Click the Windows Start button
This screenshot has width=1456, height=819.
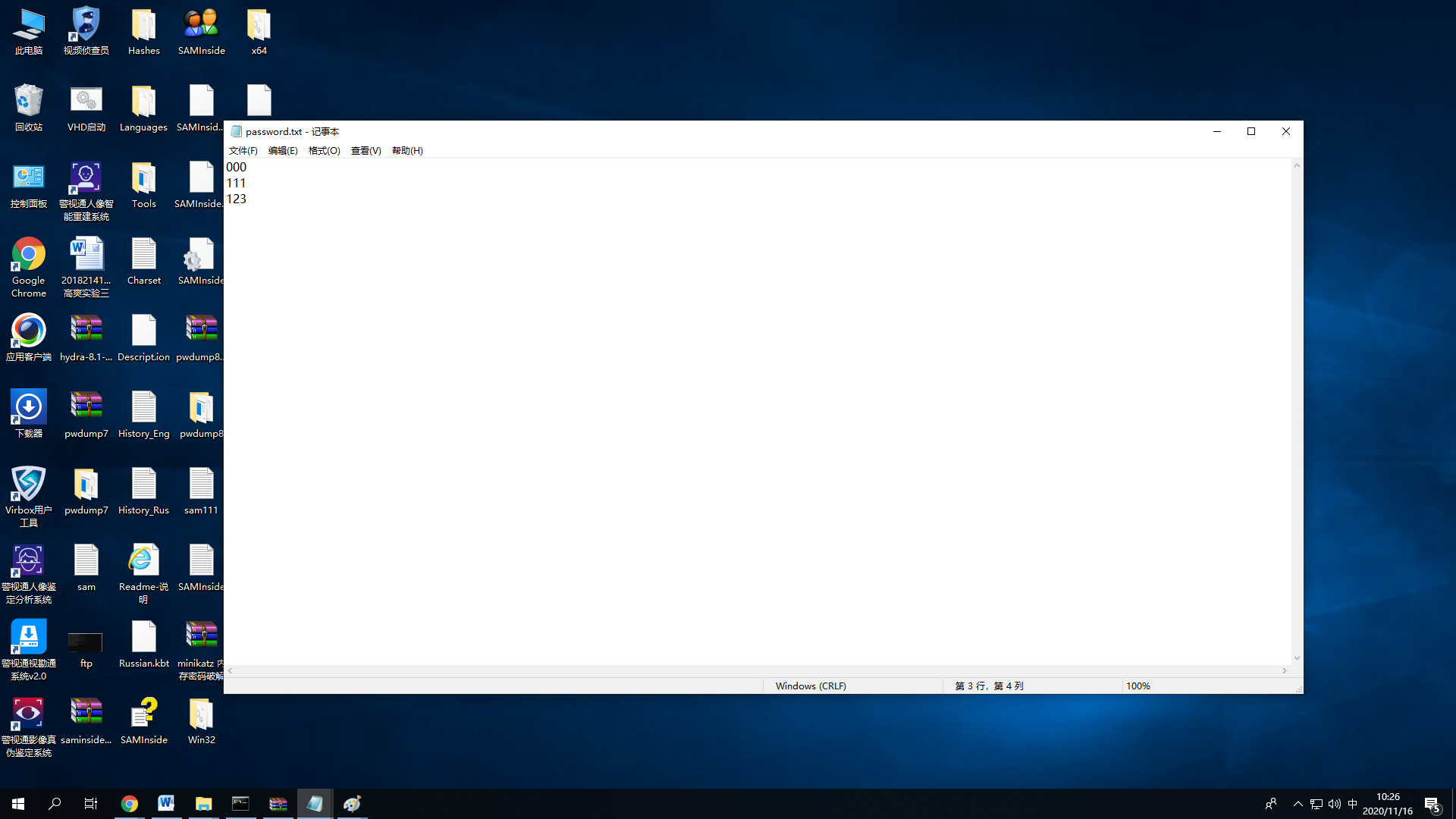pos(18,804)
